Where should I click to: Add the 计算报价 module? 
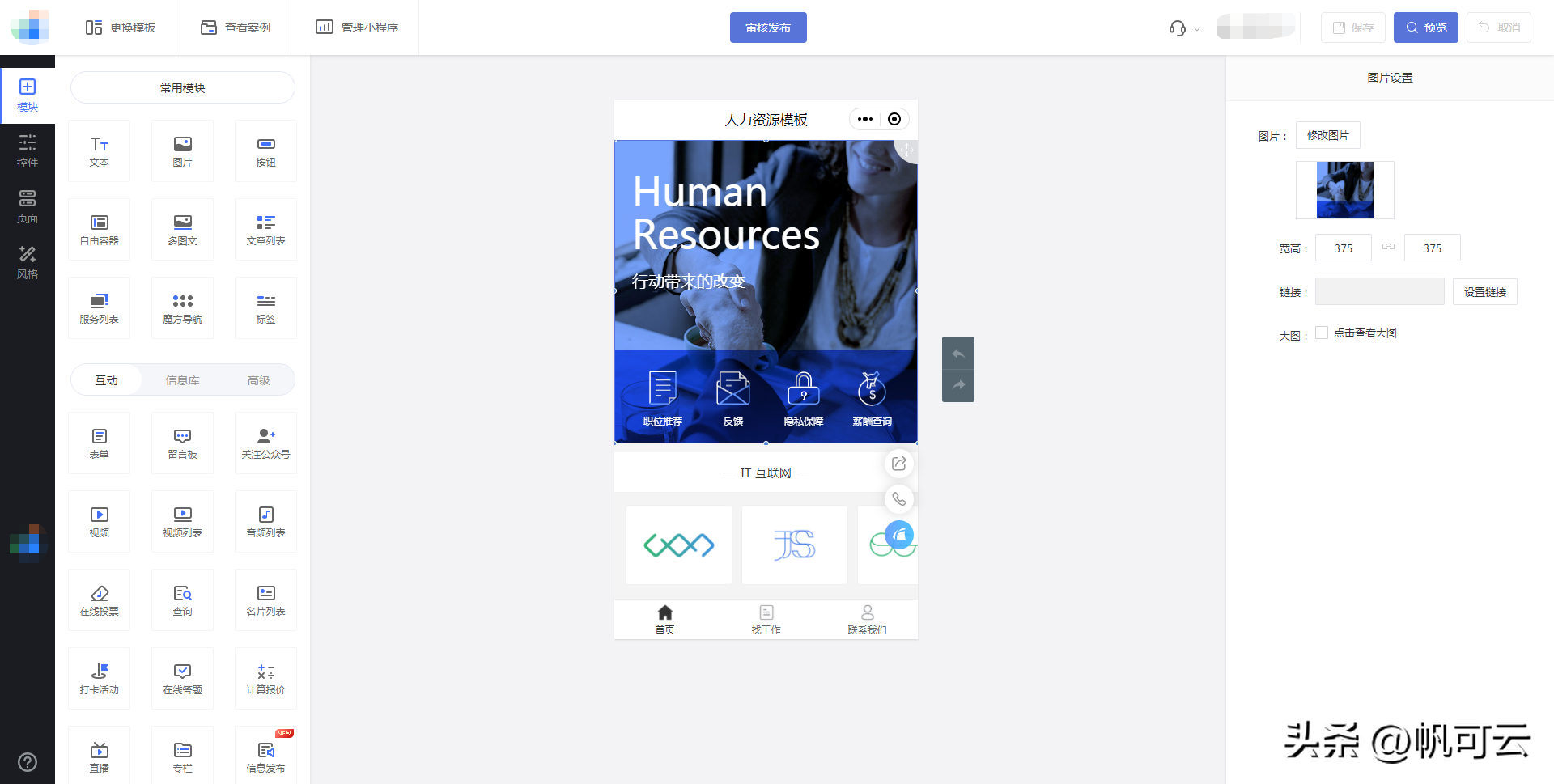[x=265, y=679]
